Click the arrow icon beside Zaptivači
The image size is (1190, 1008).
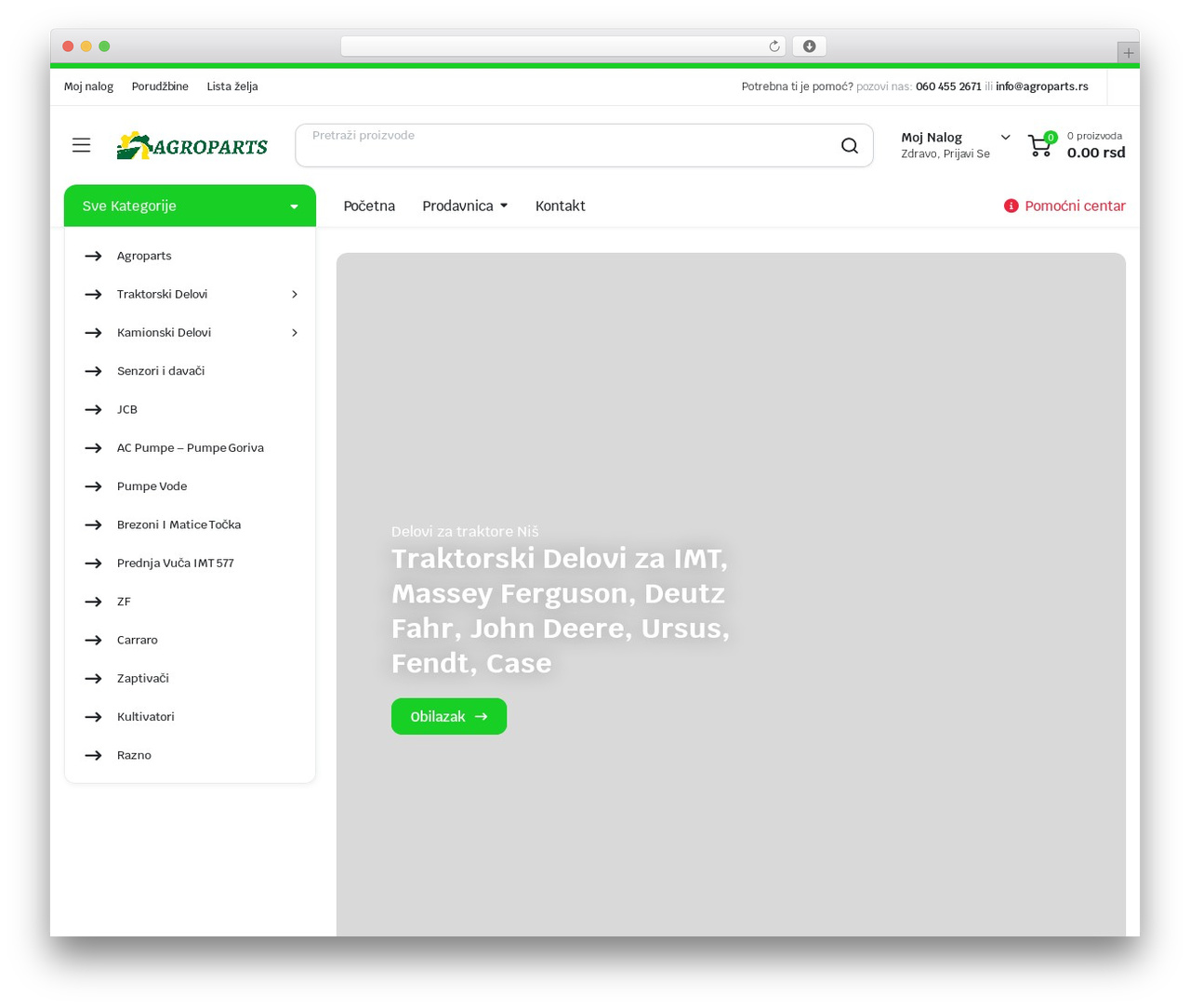click(x=93, y=679)
